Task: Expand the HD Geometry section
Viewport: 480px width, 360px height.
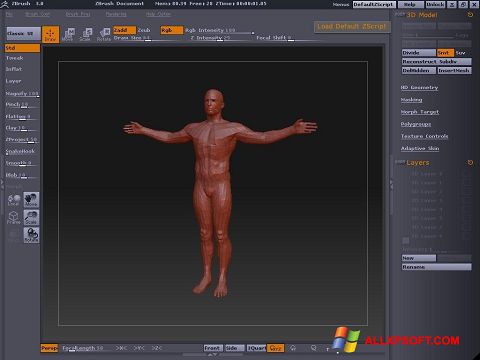Action: (x=419, y=87)
